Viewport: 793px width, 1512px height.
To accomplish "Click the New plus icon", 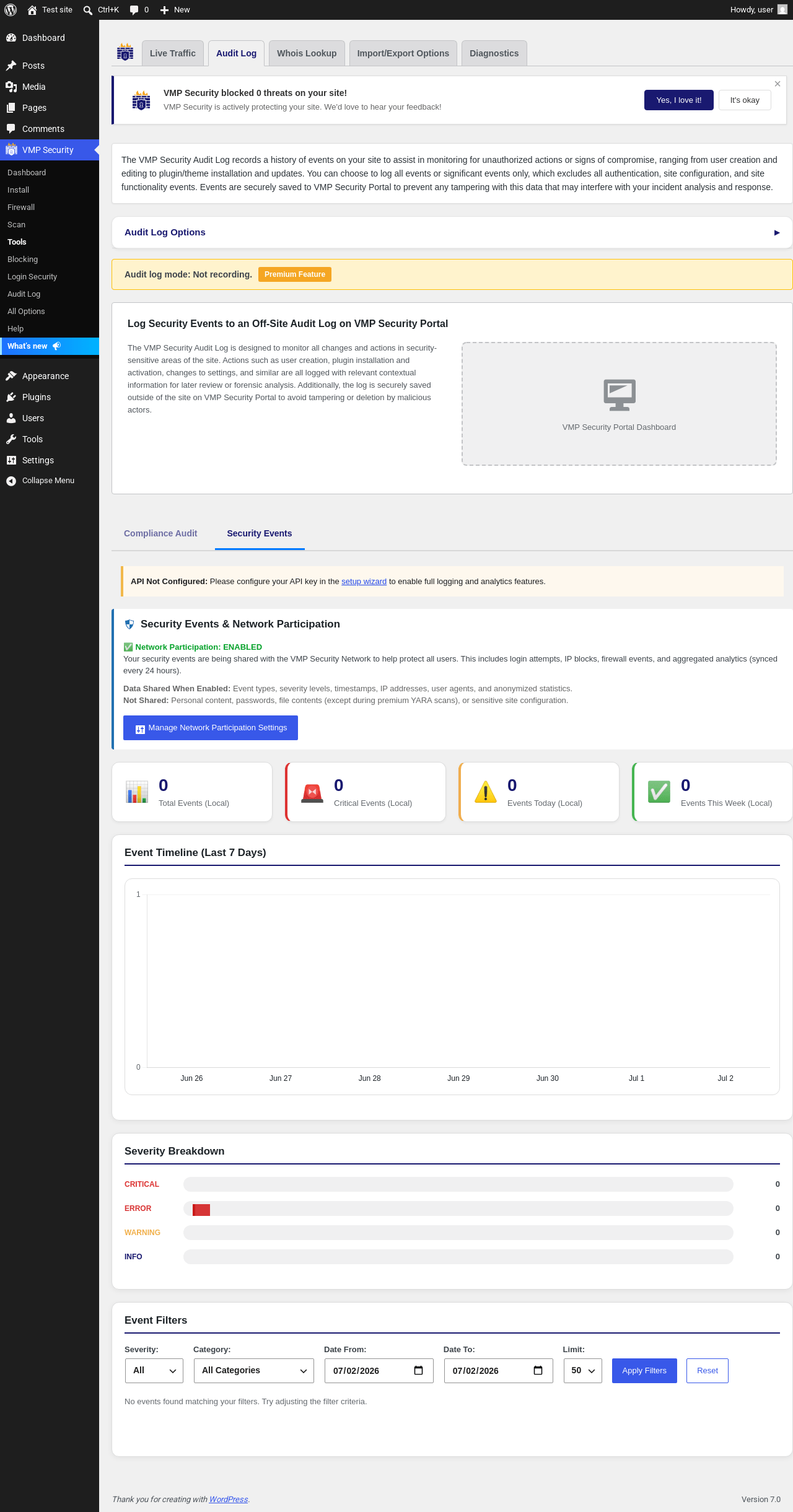I will (164, 10).
